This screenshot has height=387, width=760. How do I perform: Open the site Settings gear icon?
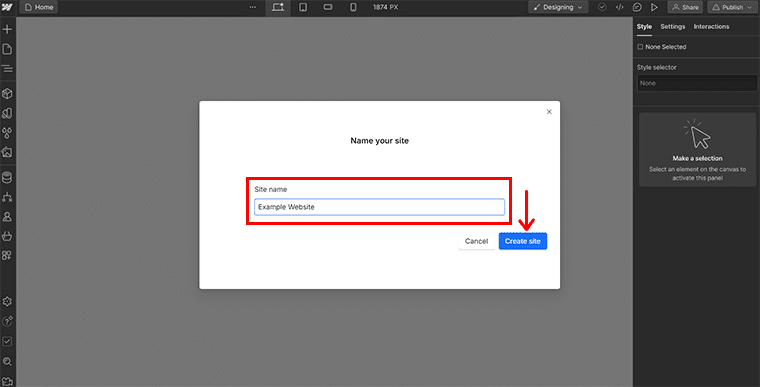pyautogui.click(x=7, y=302)
